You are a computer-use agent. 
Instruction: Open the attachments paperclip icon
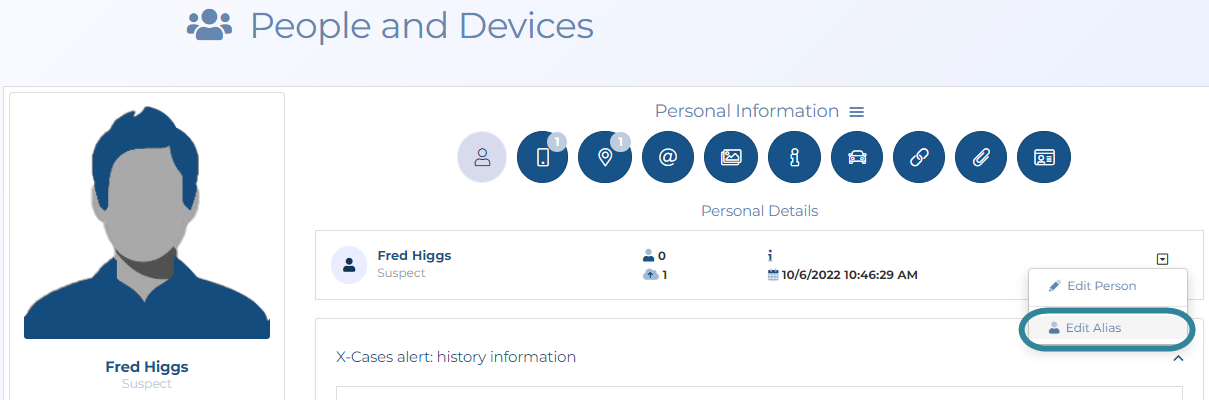pyautogui.click(x=982, y=158)
